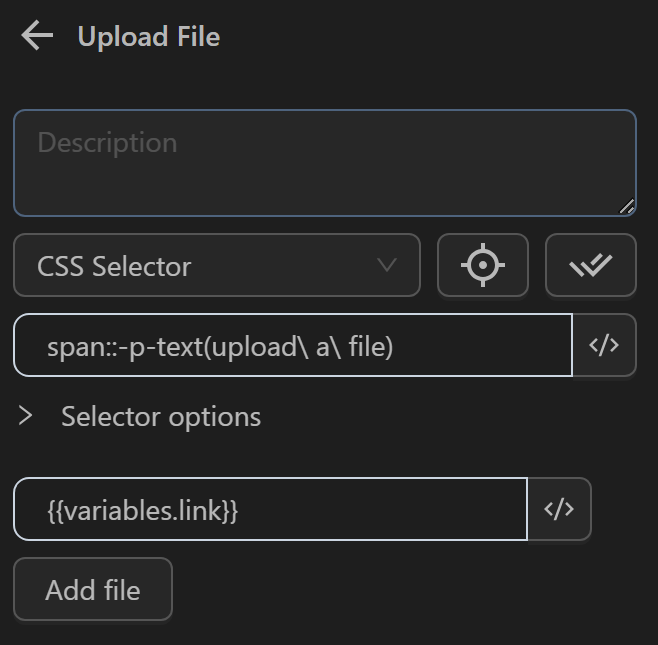This screenshot has height=645, width=658.
Task: Click the "Selector options" label text
Action: pos(161,416)
